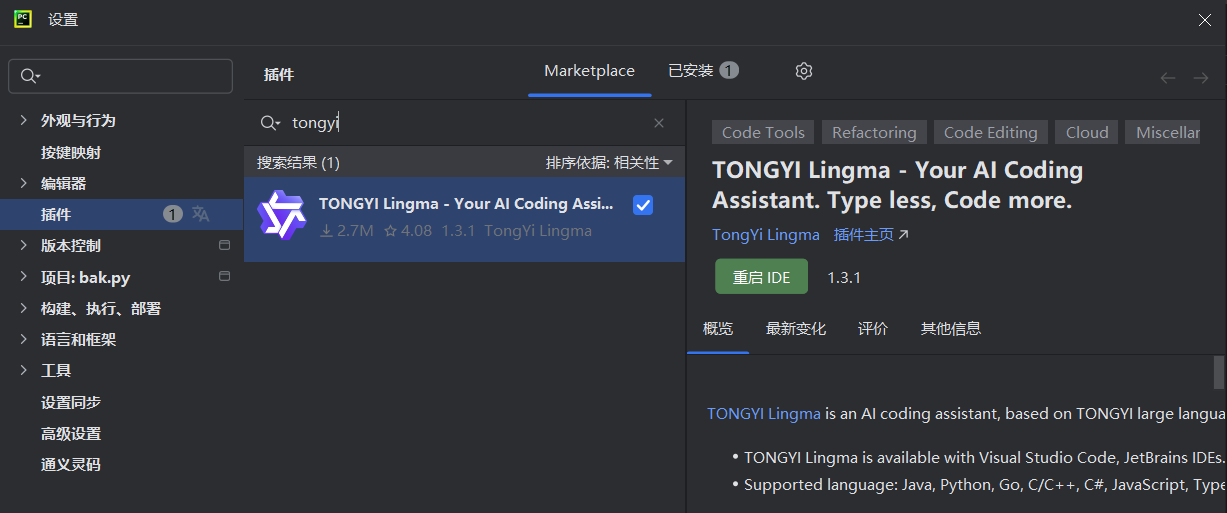Click the TONGYI Lingma plugin logo

281,215
